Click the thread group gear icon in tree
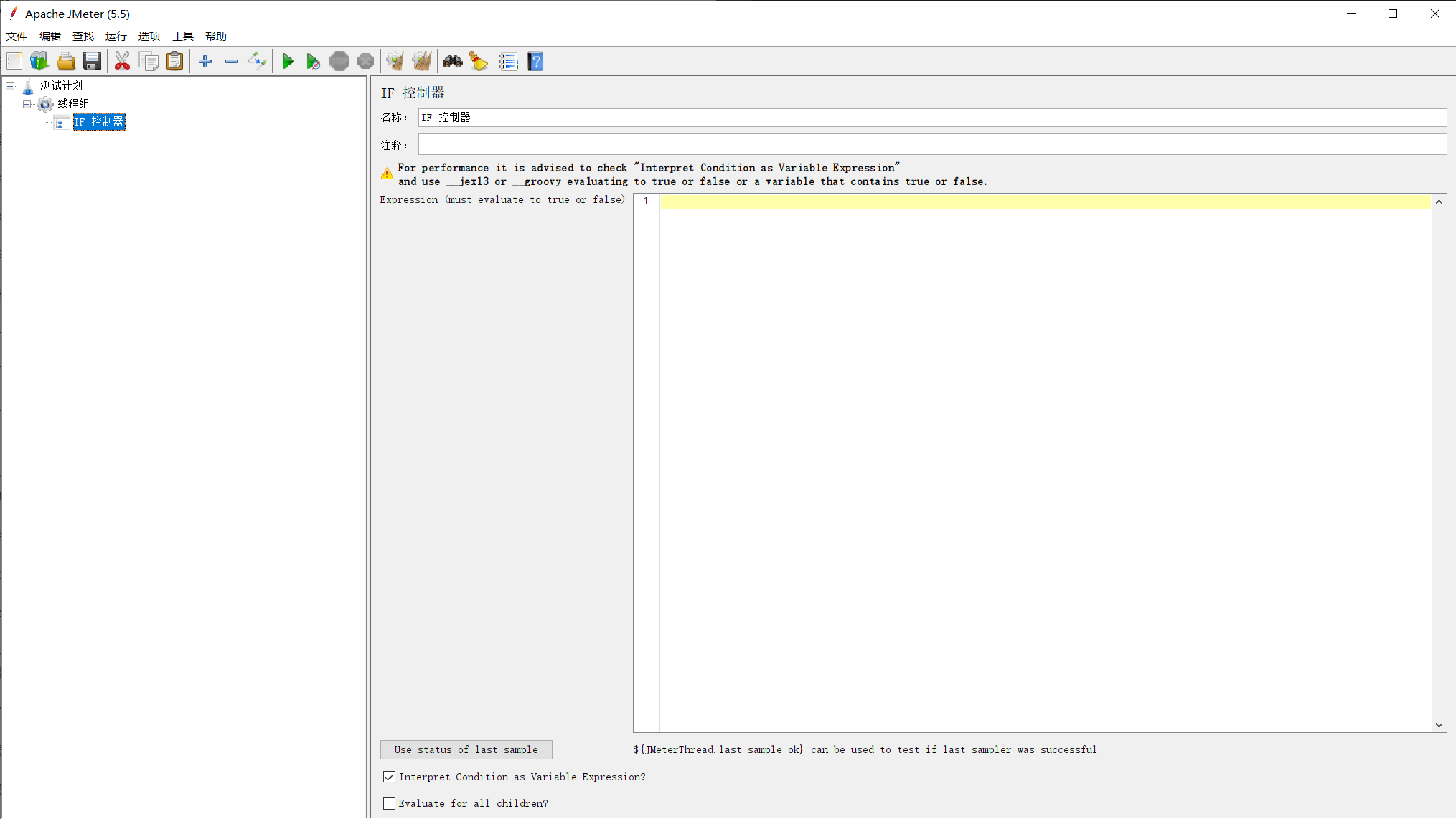Image resolution: width=1456 pixels, height=819 pixels. (x=45, y=105)
